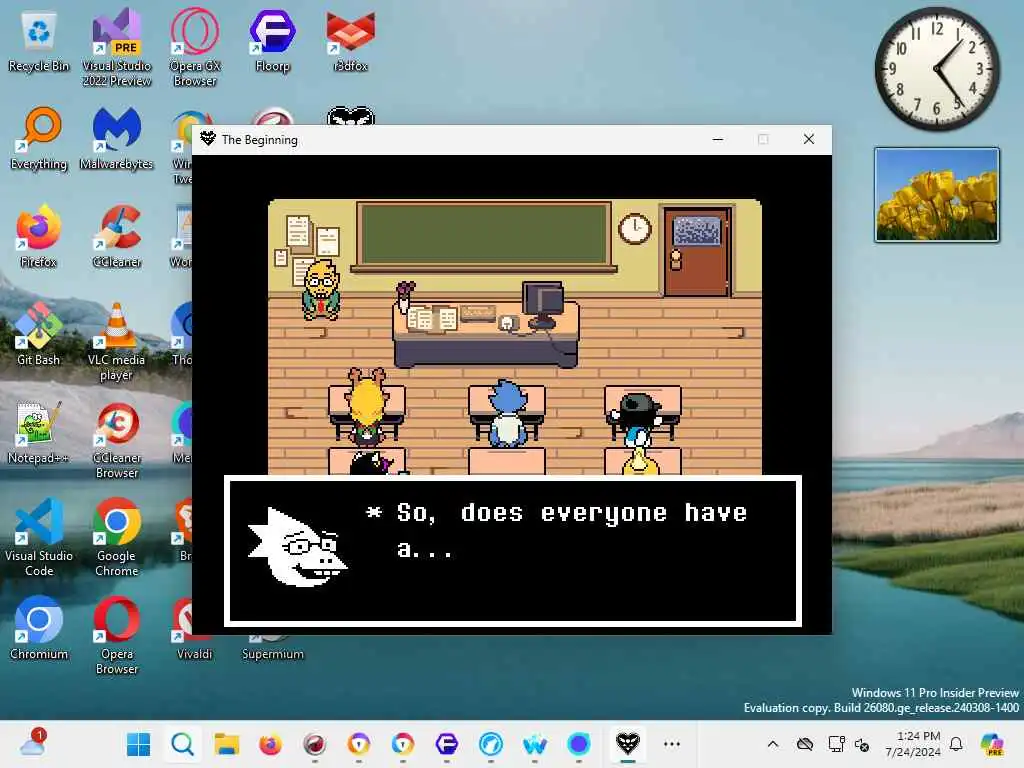This screenshot has width=1024, height=768.
Task: Open the Windows Start menu
Action: (x=138, y=744)
